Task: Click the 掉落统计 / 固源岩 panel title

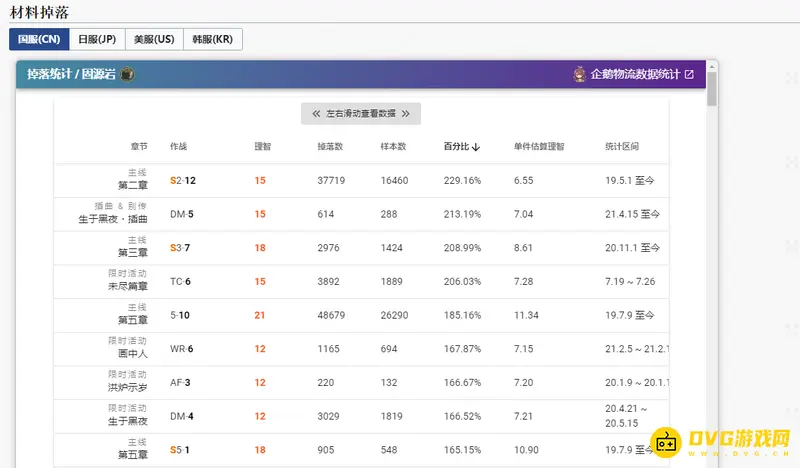Action: [71, 75]
